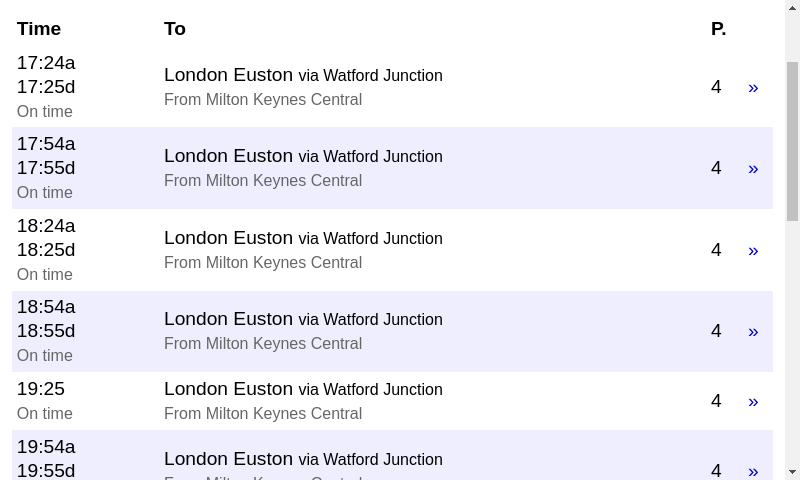Open details arrow for 19:25 train
Image resolution: width=800 pixels, height=480 pixels.
(753, 402)
